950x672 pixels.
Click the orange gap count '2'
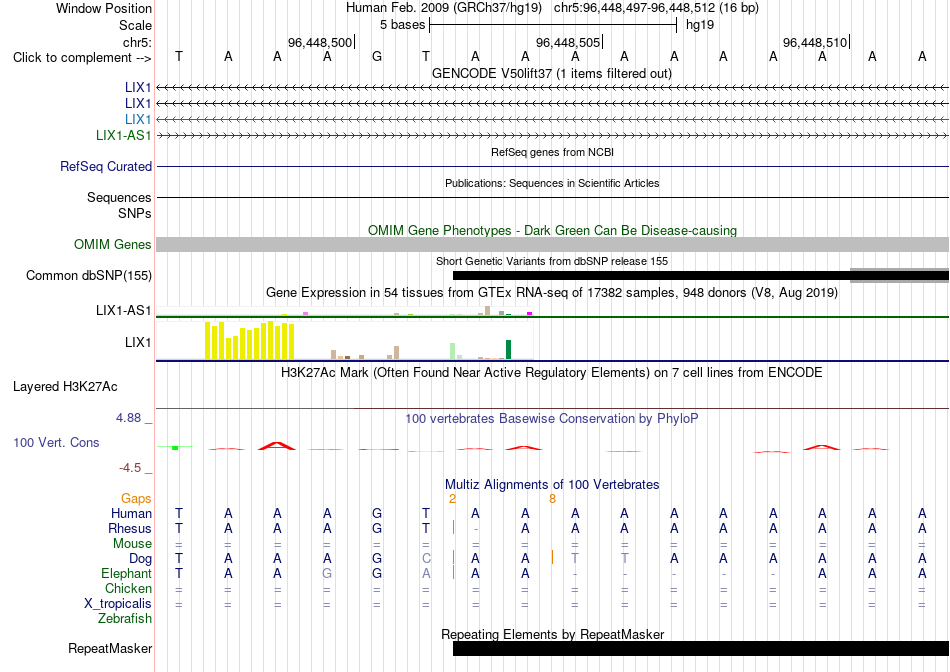[x=452, y=499]
